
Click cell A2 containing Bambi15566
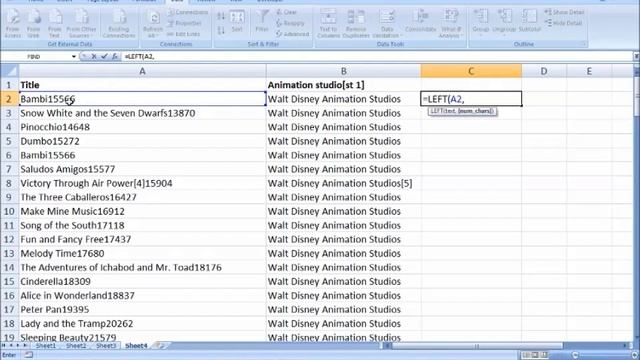pos(142,99)
